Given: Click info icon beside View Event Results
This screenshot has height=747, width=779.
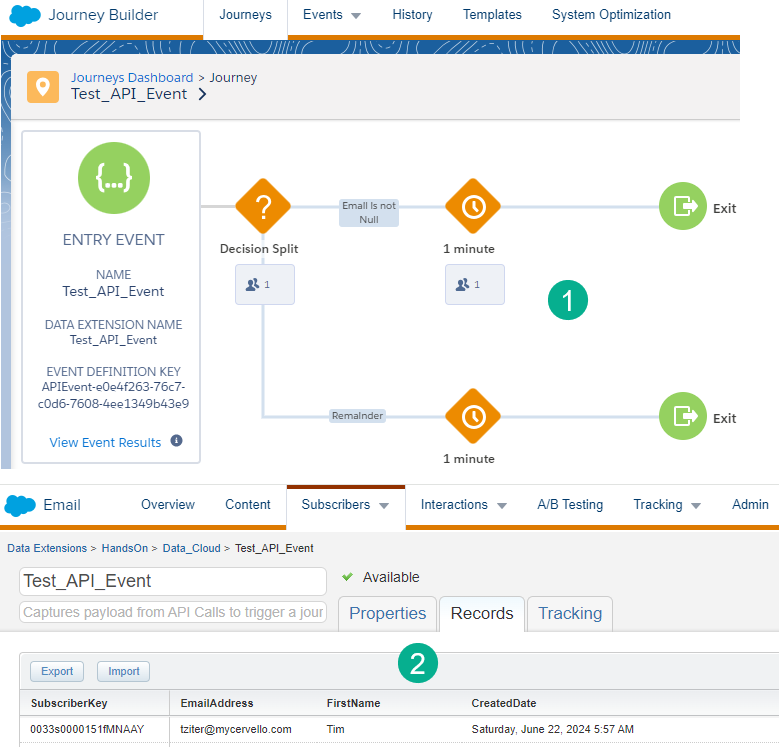Looking at the screenshot, I should pos(176,441).
